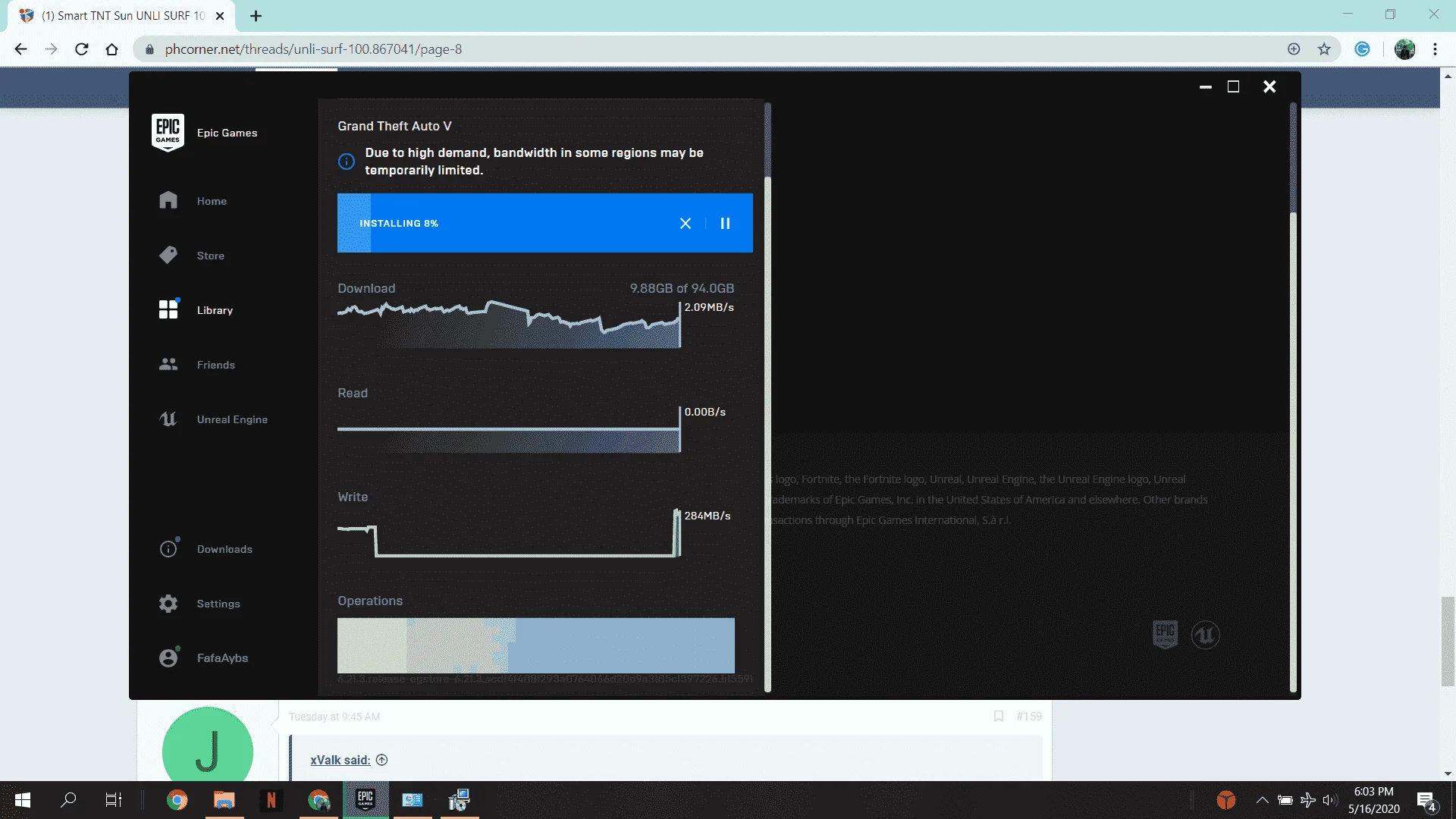The width and height of the screenshot is (1456, 819).
Task: Open the FafaAybs account label
Action: coord(222,657)
